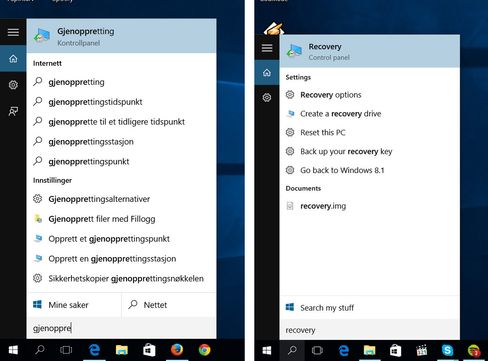This screenshot has height=361, width=488.
Task: Open Start menu on left taskbar
Action: point(13,350)
